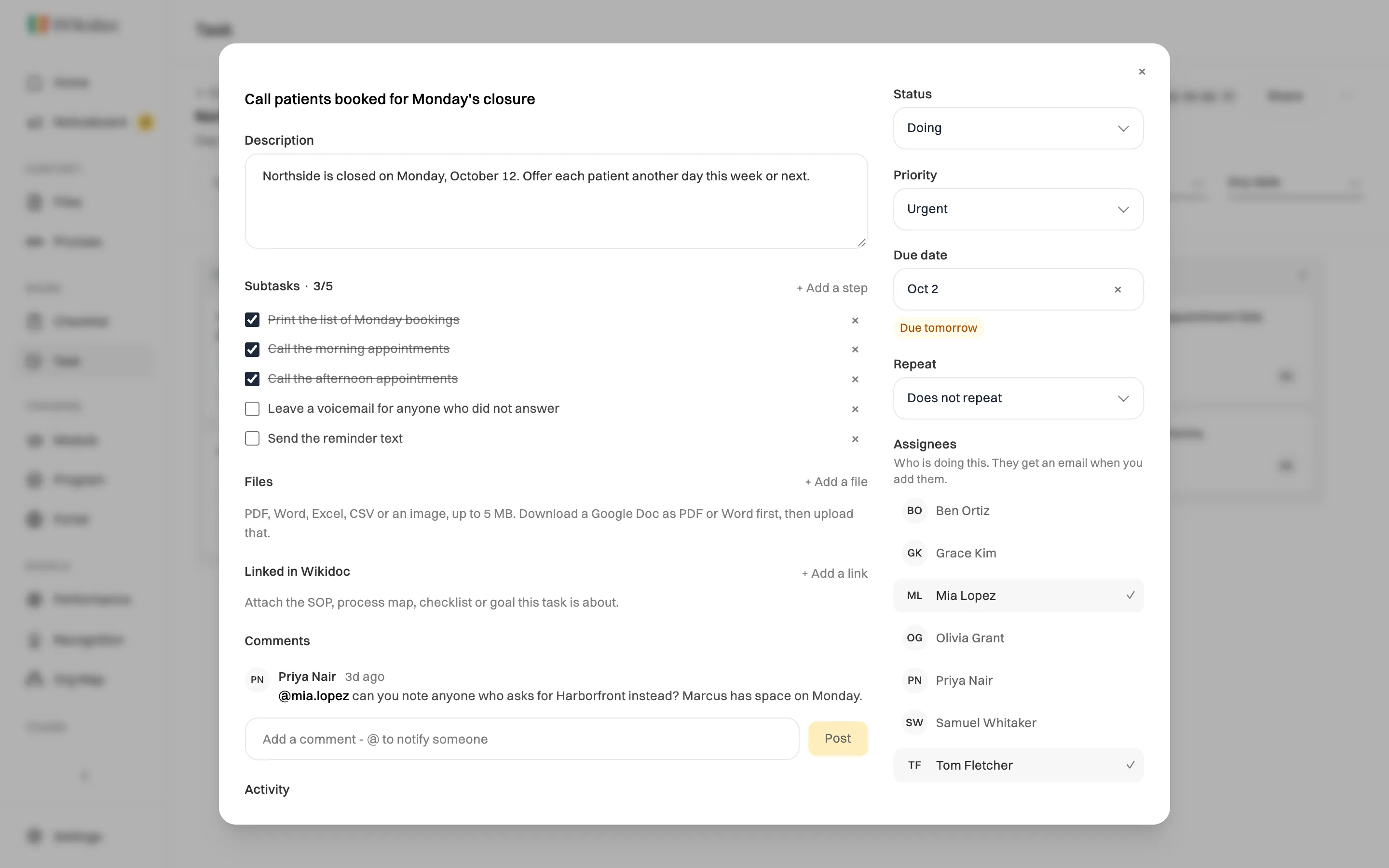
Task: Close the task detail dialog
Action: pos(1142,72)
